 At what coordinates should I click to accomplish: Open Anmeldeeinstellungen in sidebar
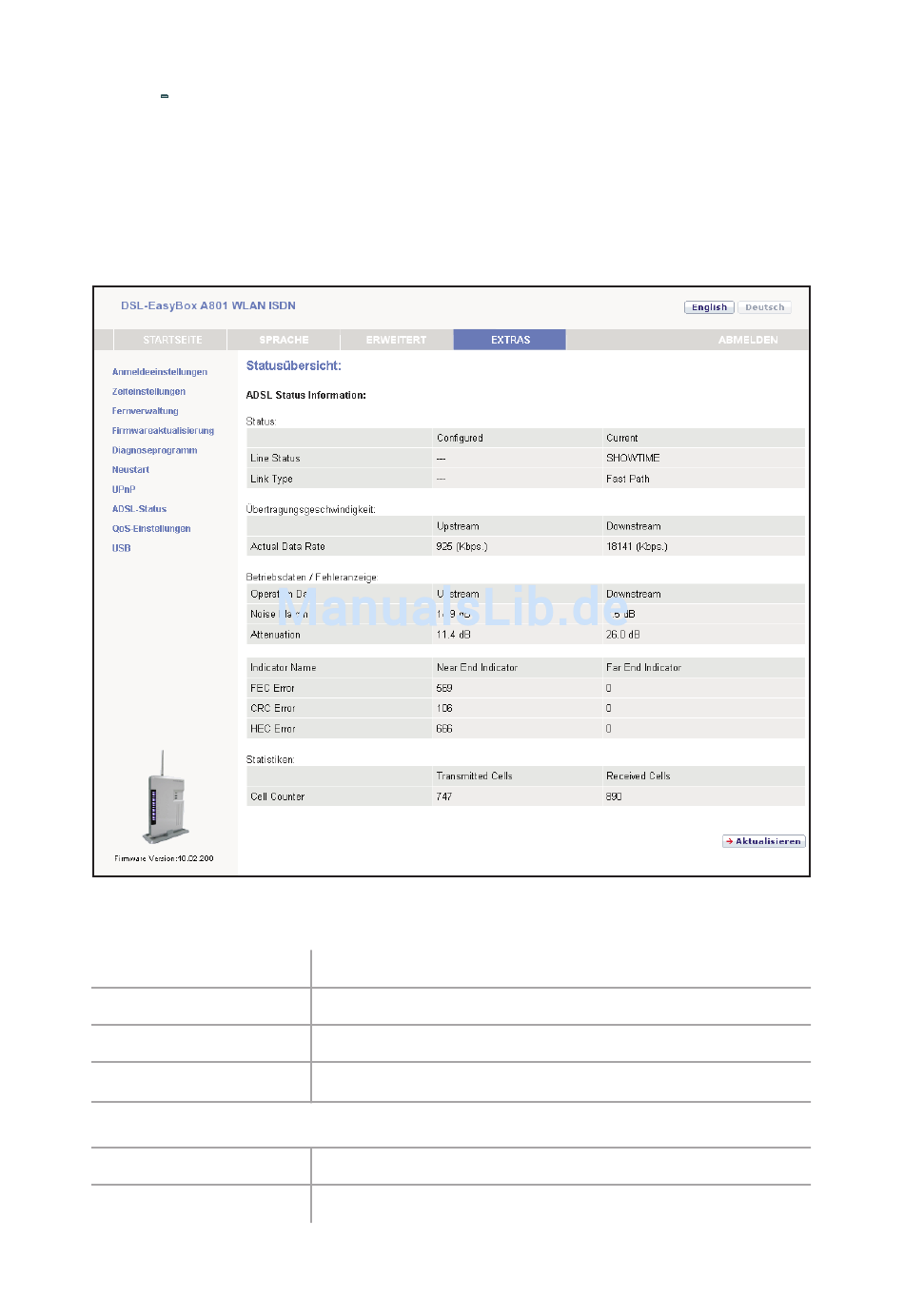pyautogui.click(x=160, y=372)
